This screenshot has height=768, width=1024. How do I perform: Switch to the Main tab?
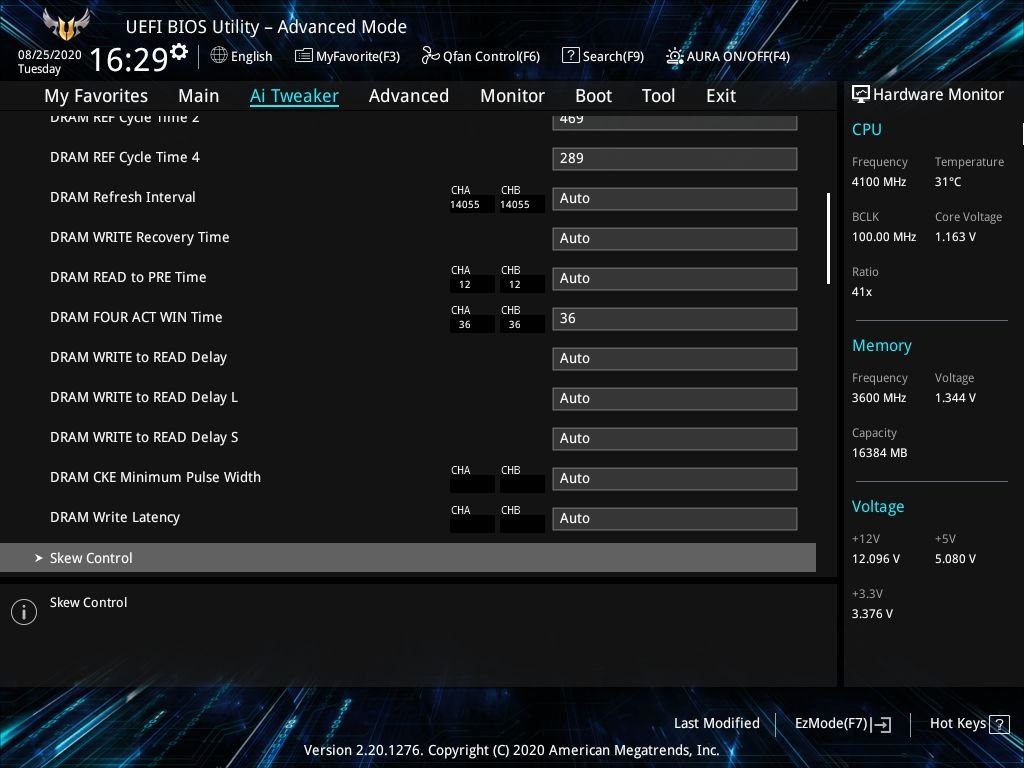click(x=199, y=96)
